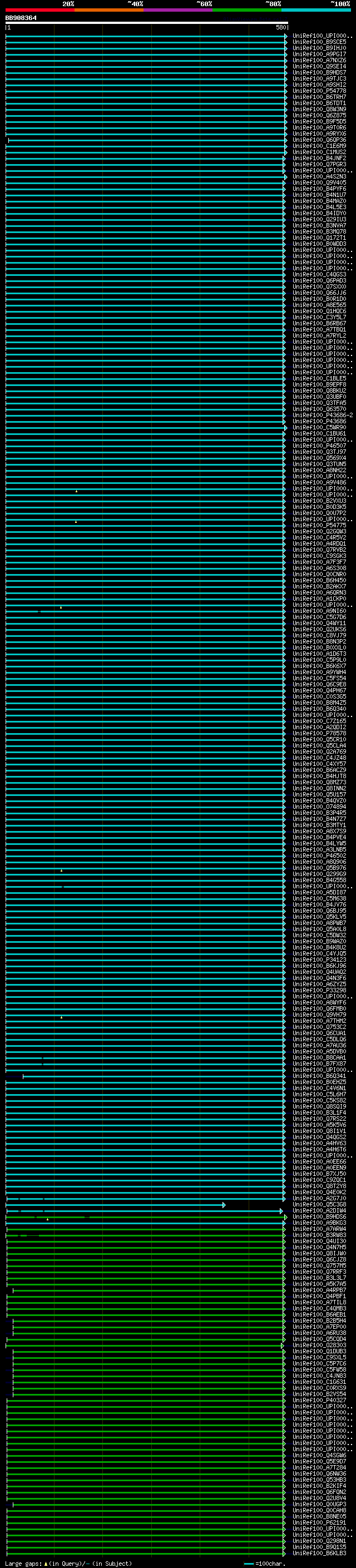The width and height of the screenshot is (356, 1568).
Task: Click the green ~80% identity legend bar
Action: tap(247, 10)
